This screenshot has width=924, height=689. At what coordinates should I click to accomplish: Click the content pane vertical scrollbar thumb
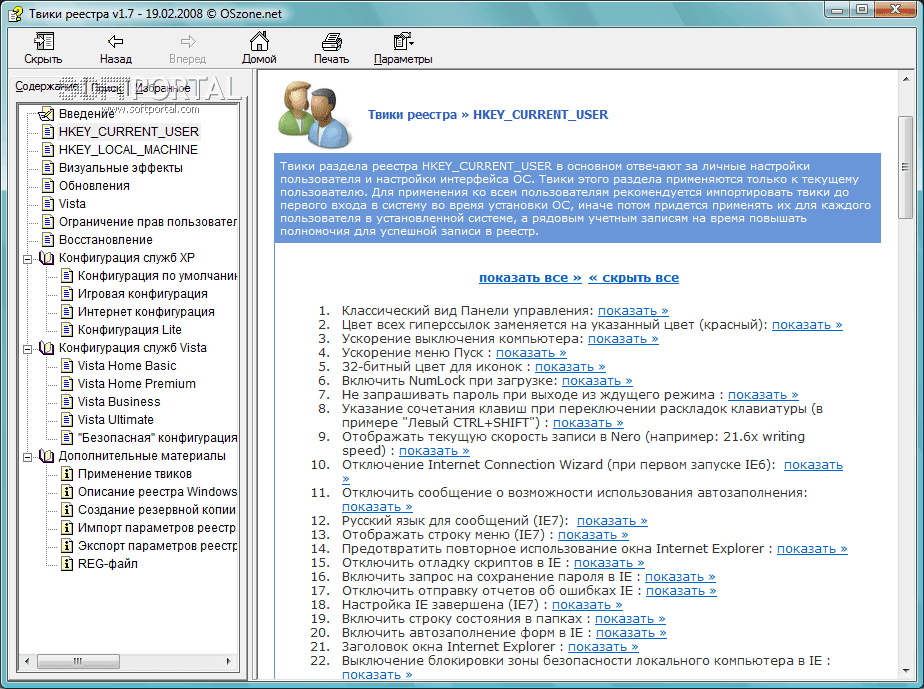point(905,167)
